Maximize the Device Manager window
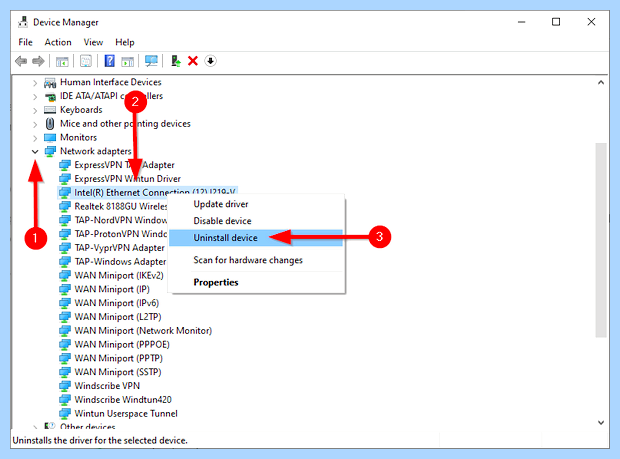Image resolution: width=620 pixels, height=459 pixels. click(556, 22)
